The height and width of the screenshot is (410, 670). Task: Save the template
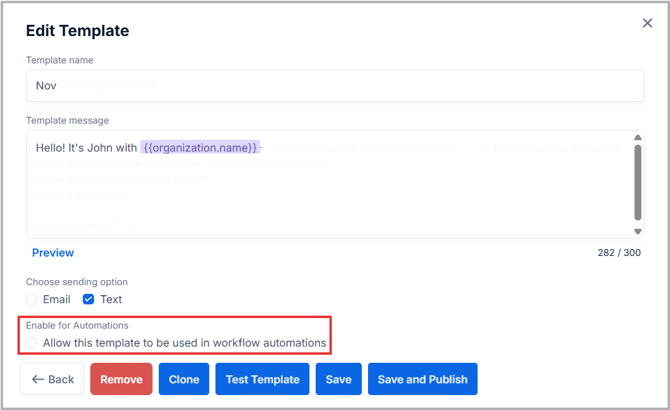point(338,379)
